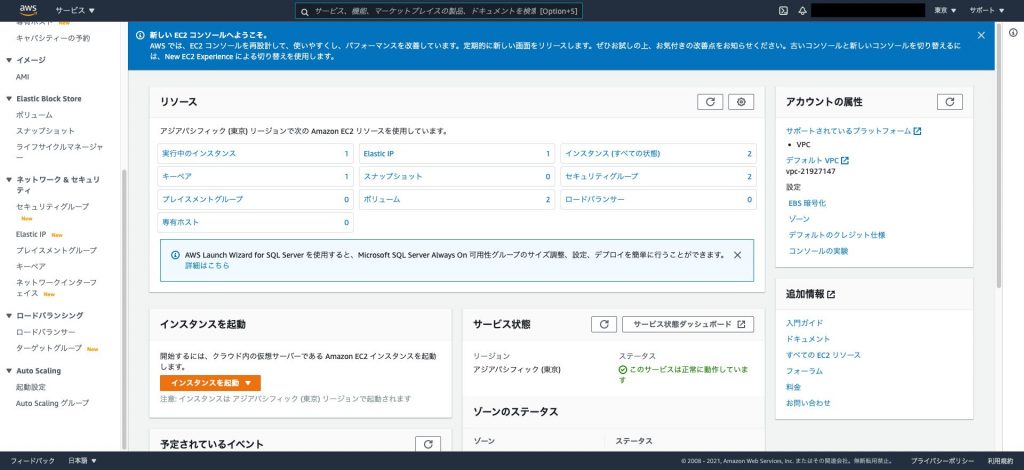The width and height of the screenshot is (1024, 470).
Task: Open ライフサイクルマネージャー in the sidebar
Action: tap(59, 153)
